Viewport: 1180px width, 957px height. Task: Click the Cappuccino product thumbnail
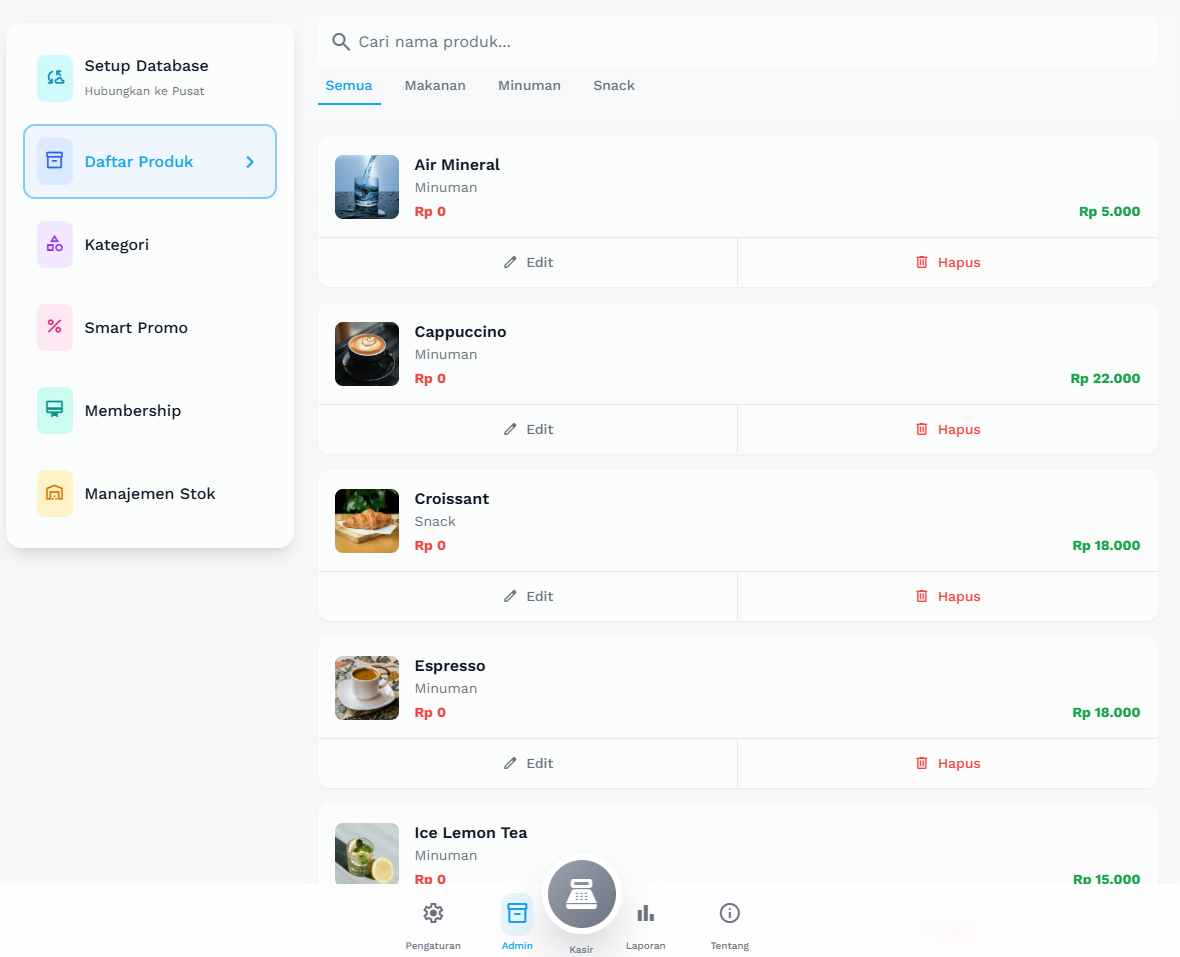point(366,354)
